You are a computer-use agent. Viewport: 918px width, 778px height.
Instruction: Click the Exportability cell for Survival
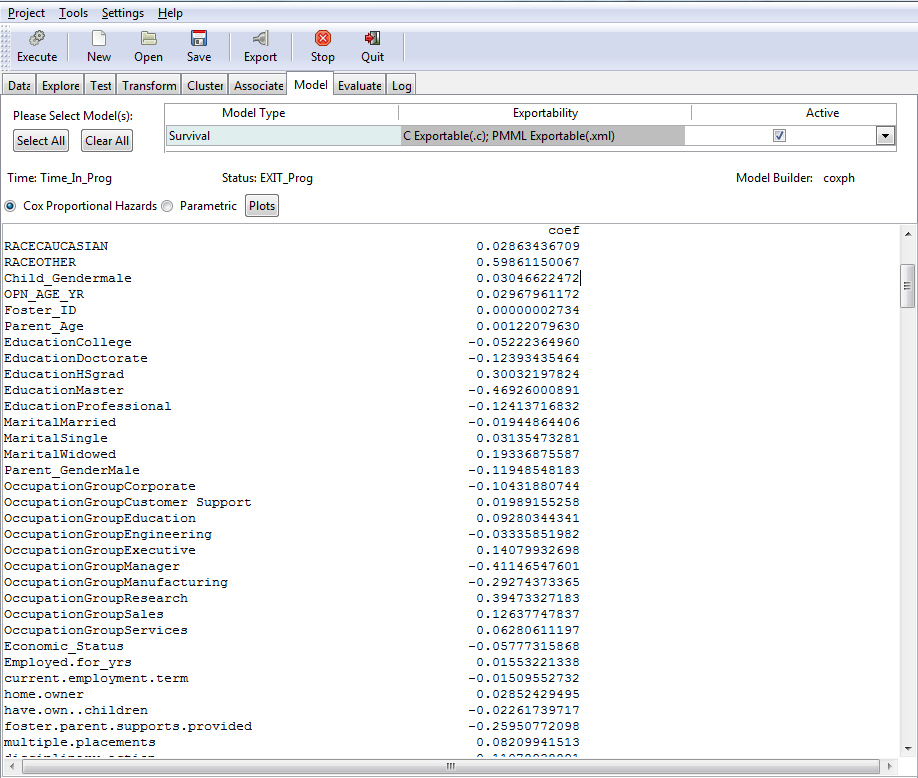tap(543, 136)
